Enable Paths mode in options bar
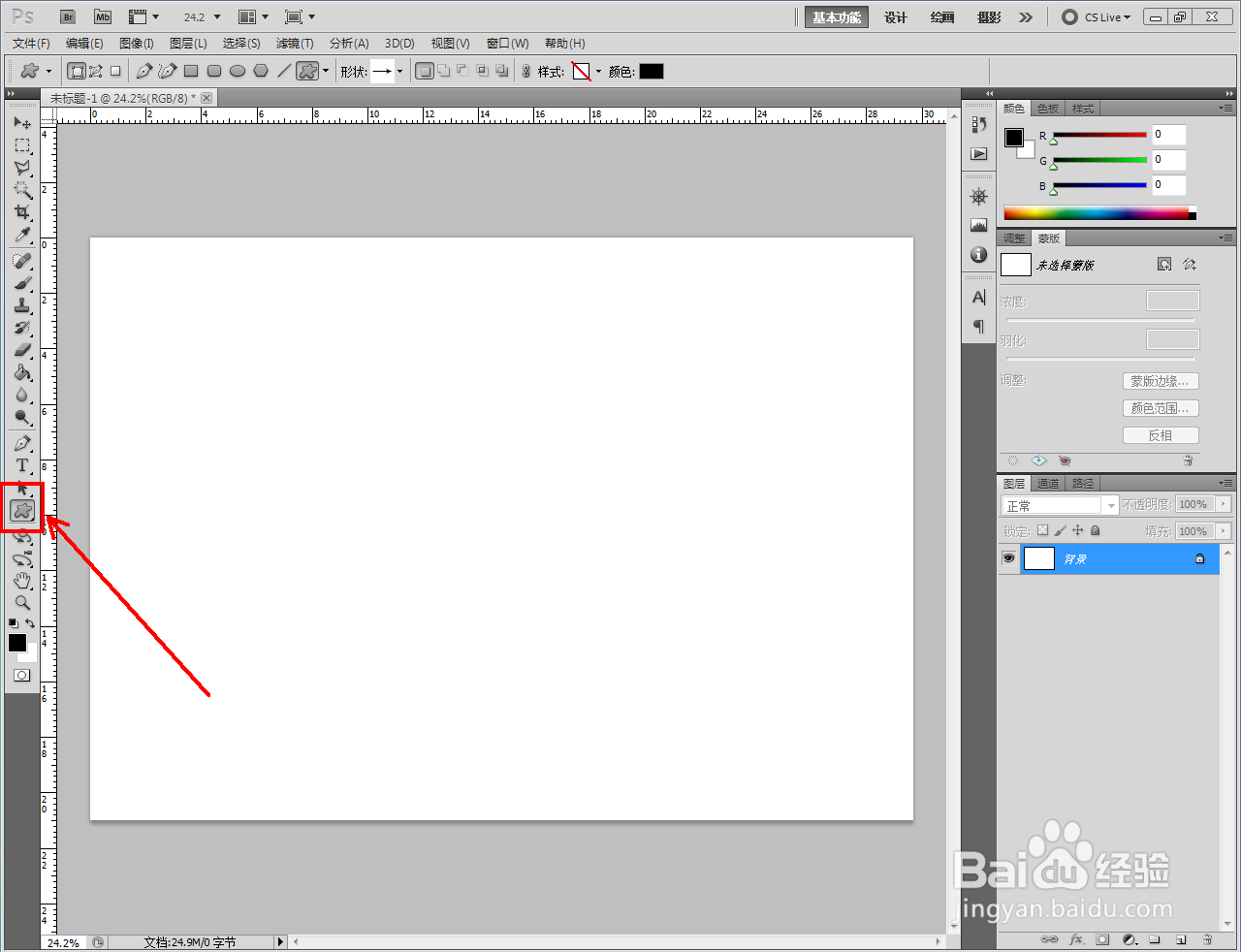This screenshot has height=952, width=1241. 96,71
